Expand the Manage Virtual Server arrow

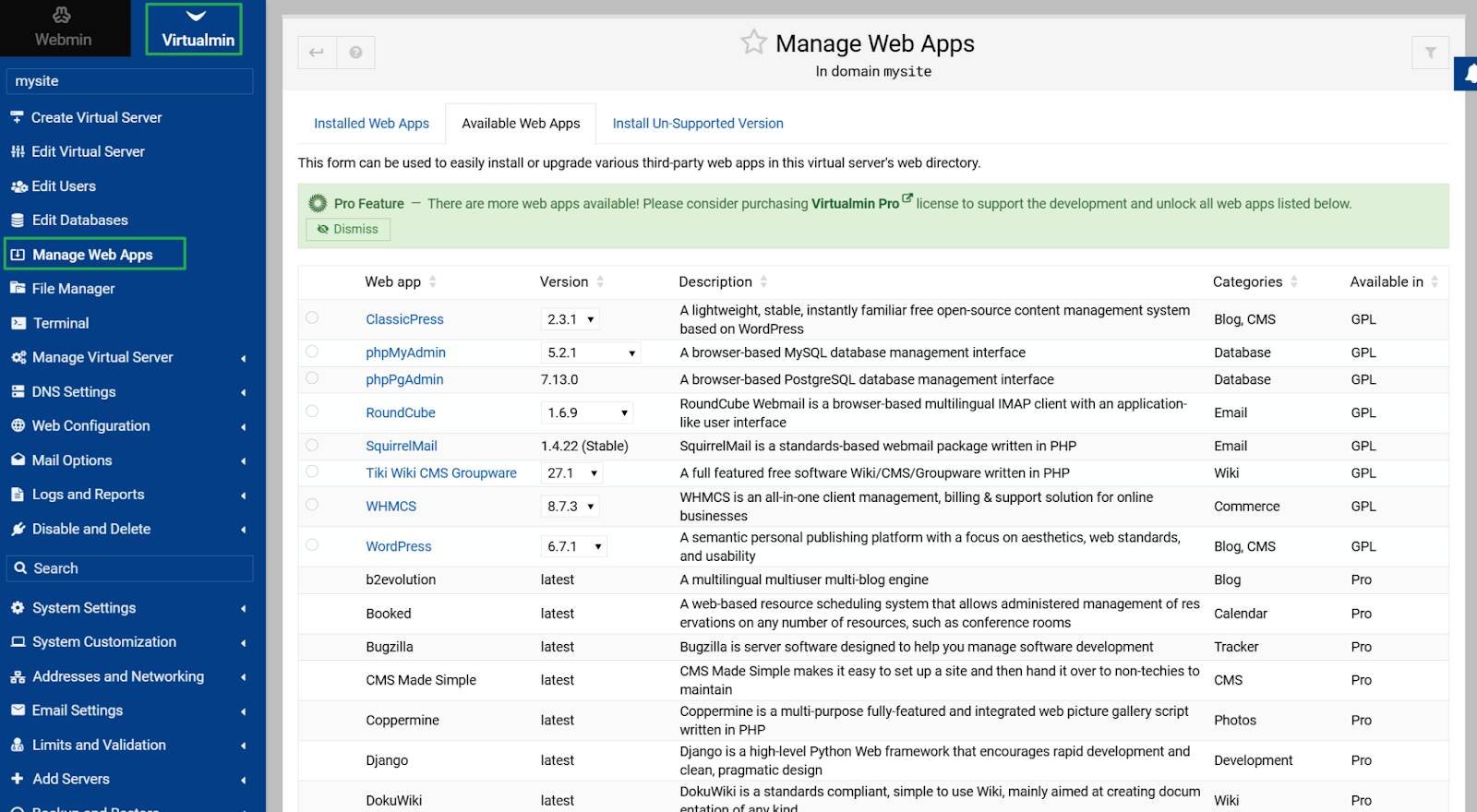pyautogui.click(x=244, y=358)
